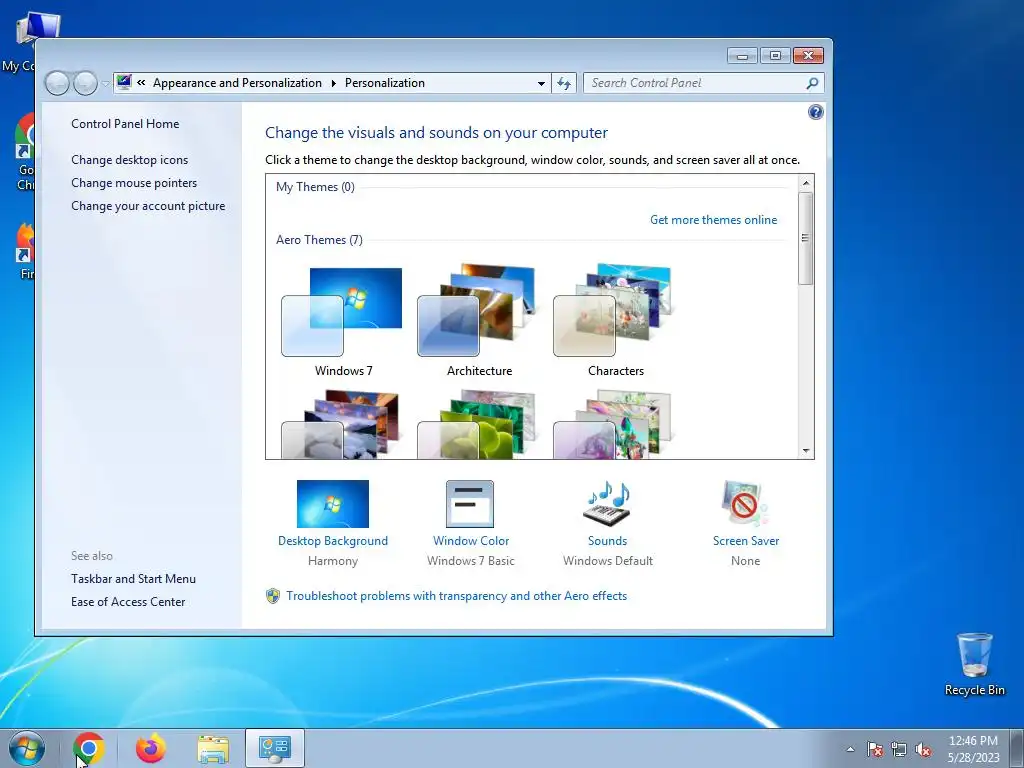Expand the address bar history dropdown

pyautogui.click(x=541, y=84)
